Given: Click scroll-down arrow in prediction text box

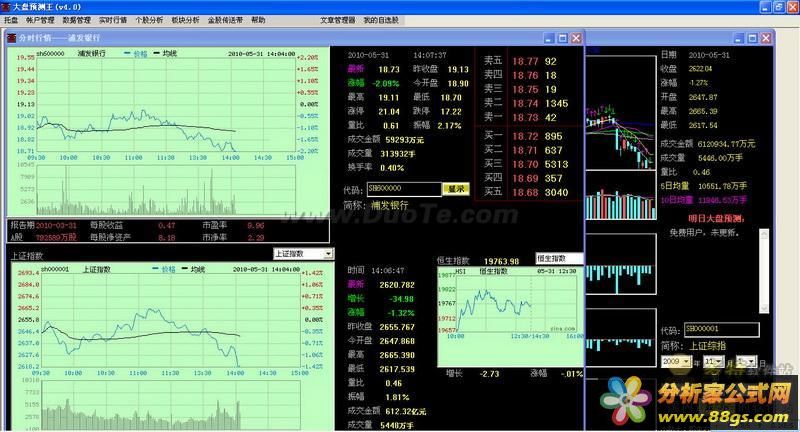Looking at the screenshot, I should [764, 308].
